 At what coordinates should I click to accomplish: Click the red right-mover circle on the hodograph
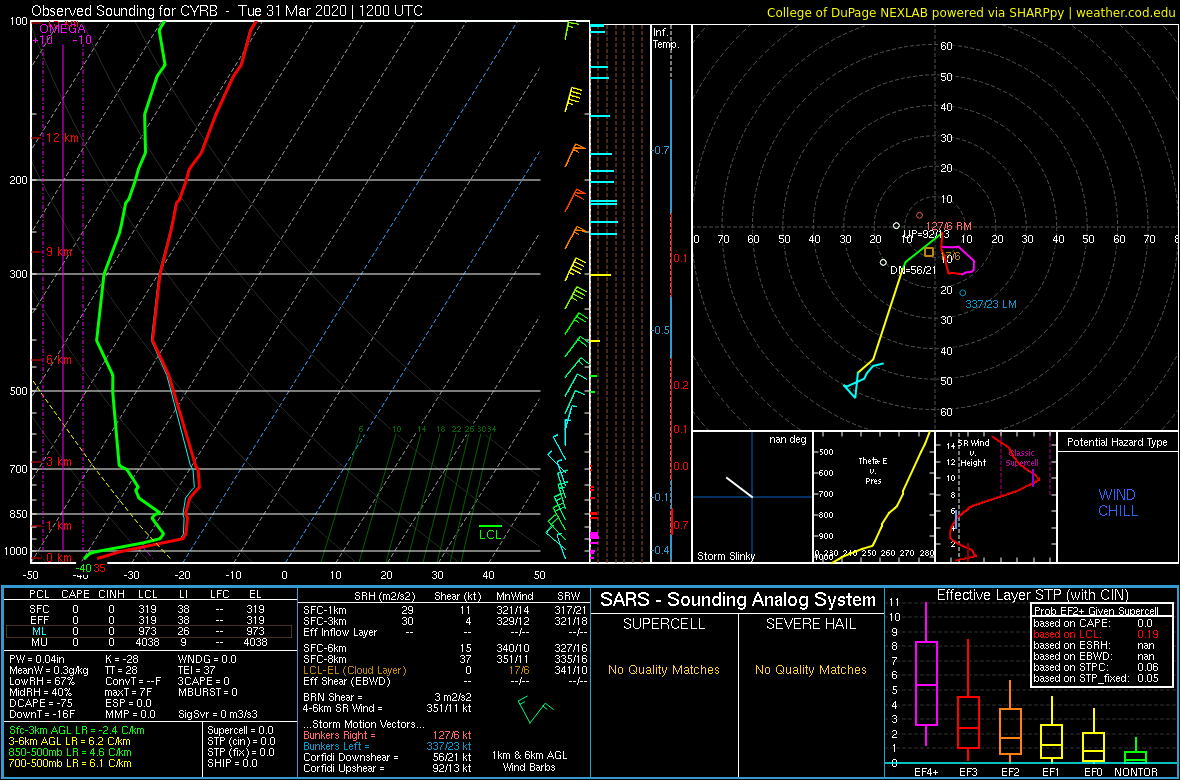[920, 215]
